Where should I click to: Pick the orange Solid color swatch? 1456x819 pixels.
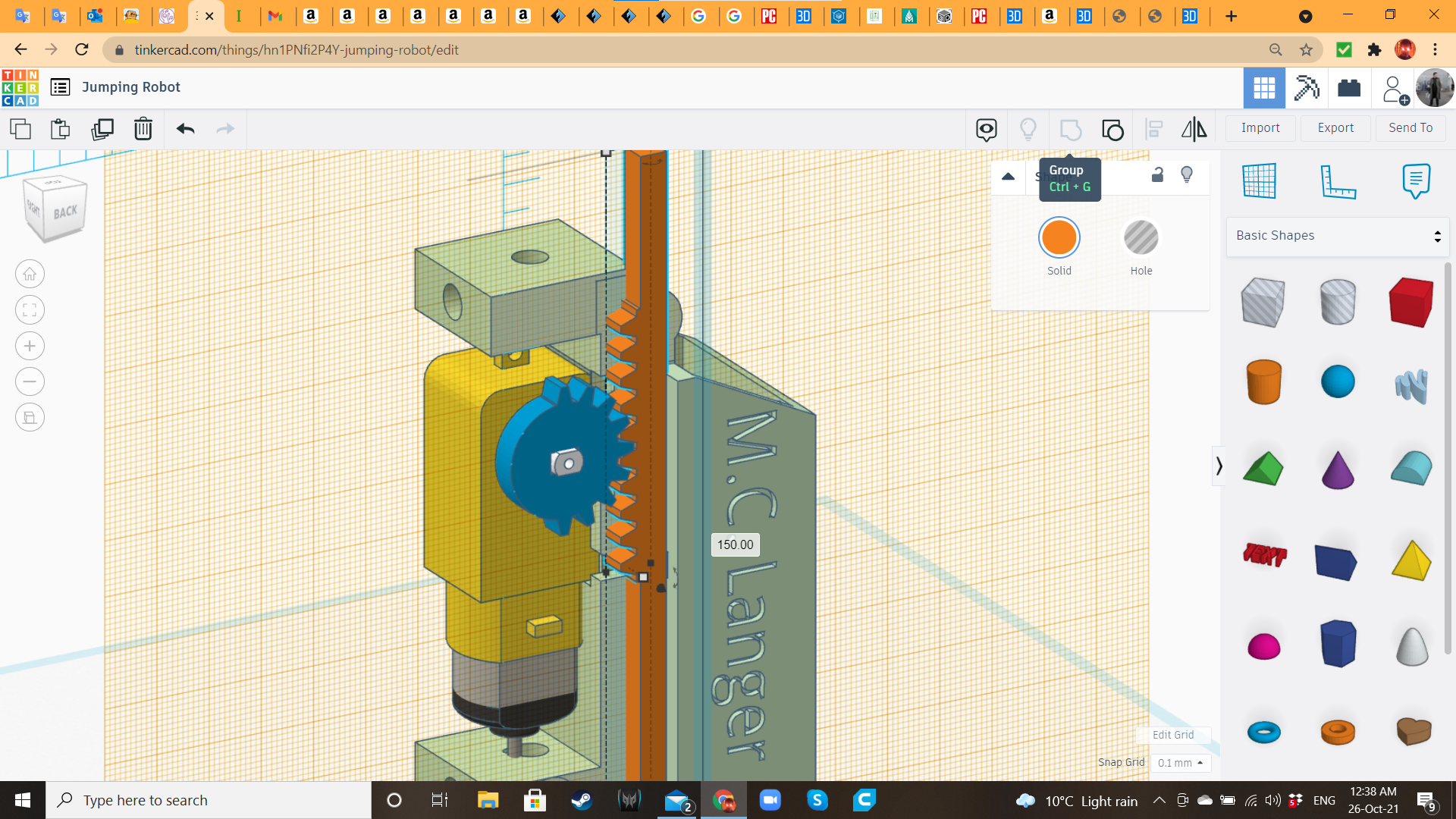1059,238
